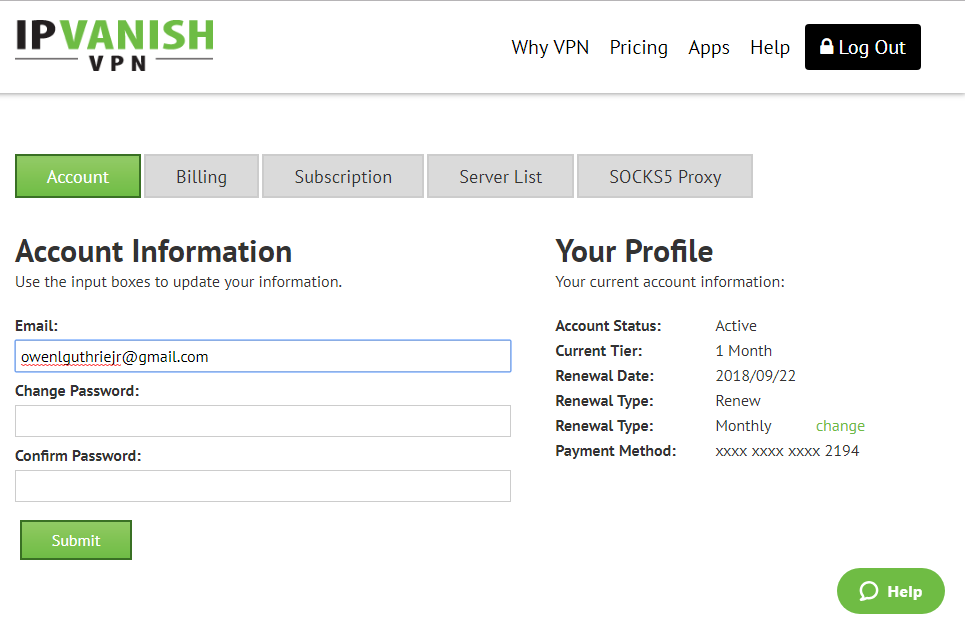Open Help in the top navigation
The image size is (965, 627).
pos(769,47)
